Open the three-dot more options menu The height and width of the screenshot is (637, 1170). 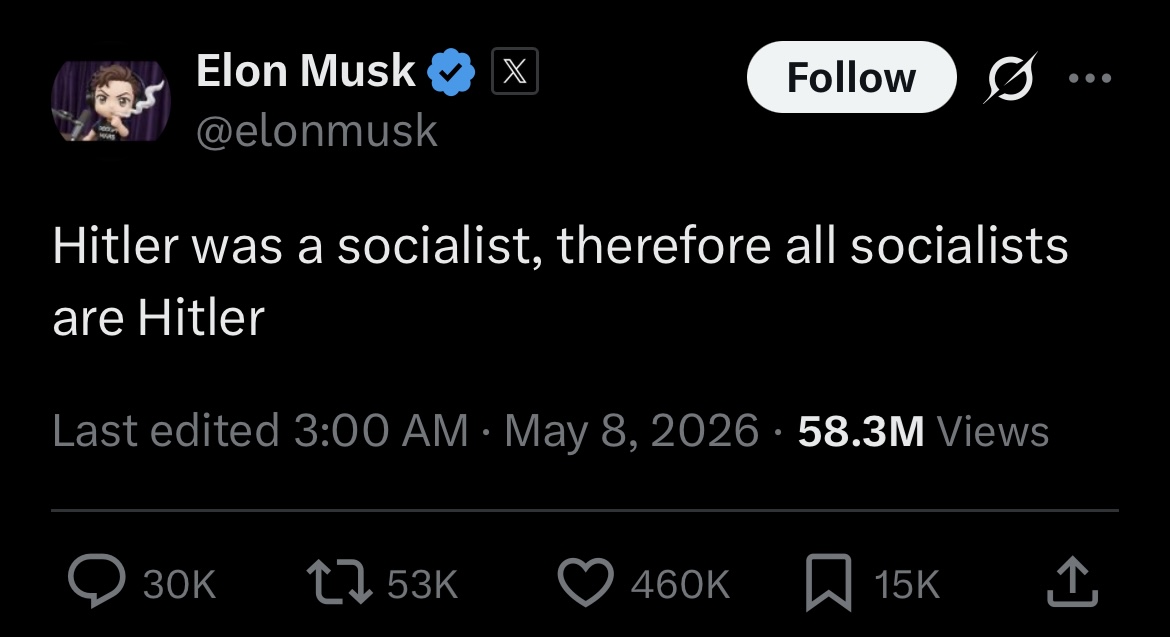coord(1090,78)
